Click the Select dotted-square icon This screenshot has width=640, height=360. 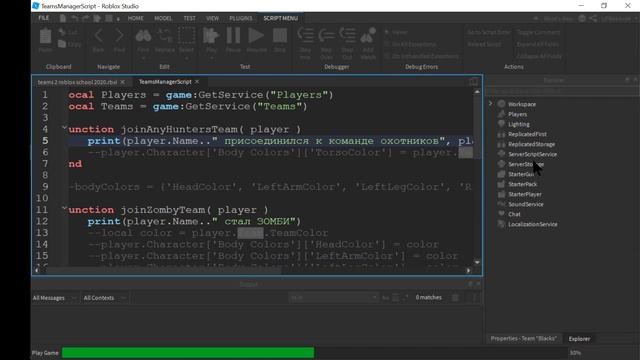click(x=186, y=36)
